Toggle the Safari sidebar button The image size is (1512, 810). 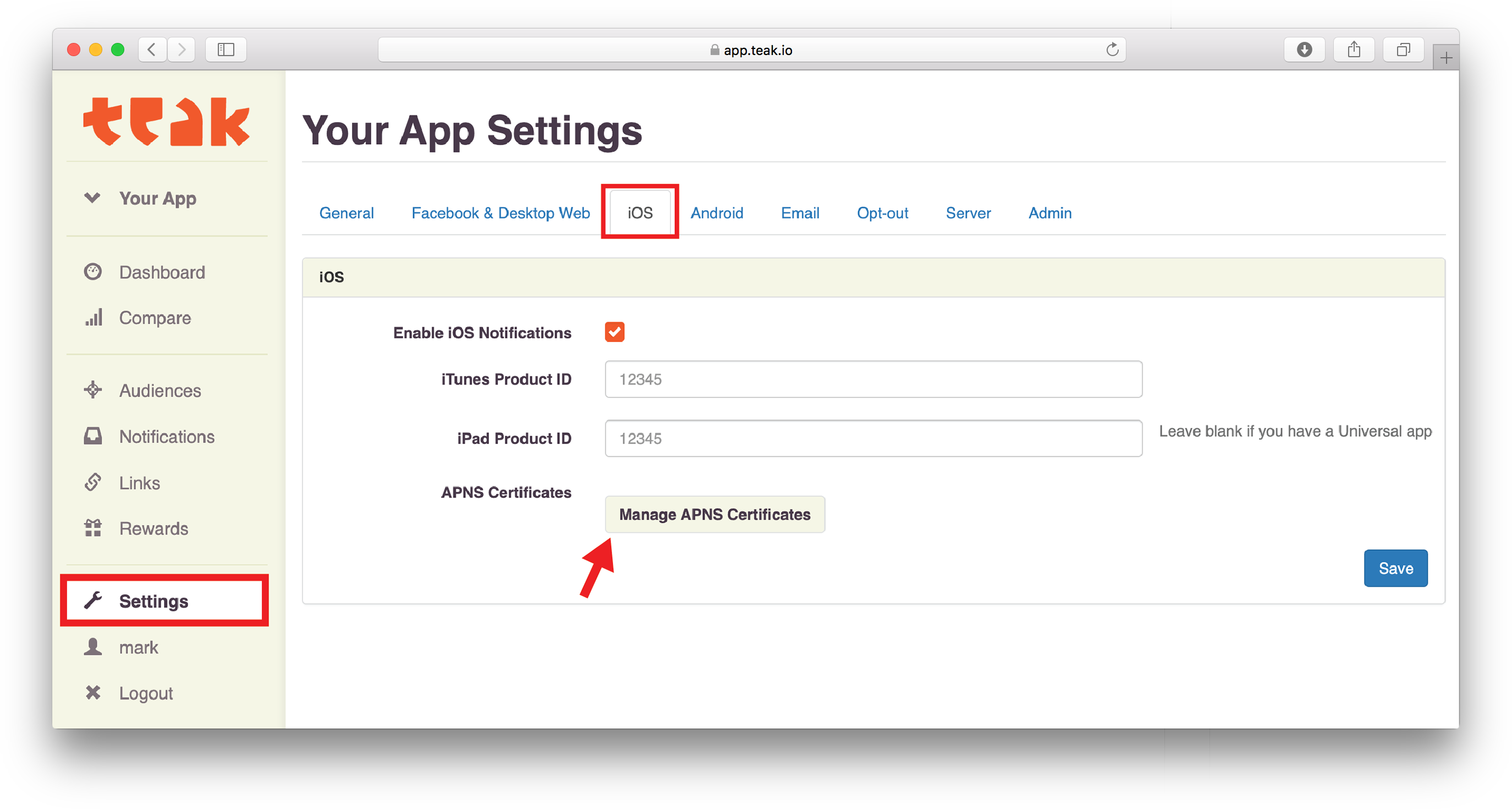click(x=226, y=50)
